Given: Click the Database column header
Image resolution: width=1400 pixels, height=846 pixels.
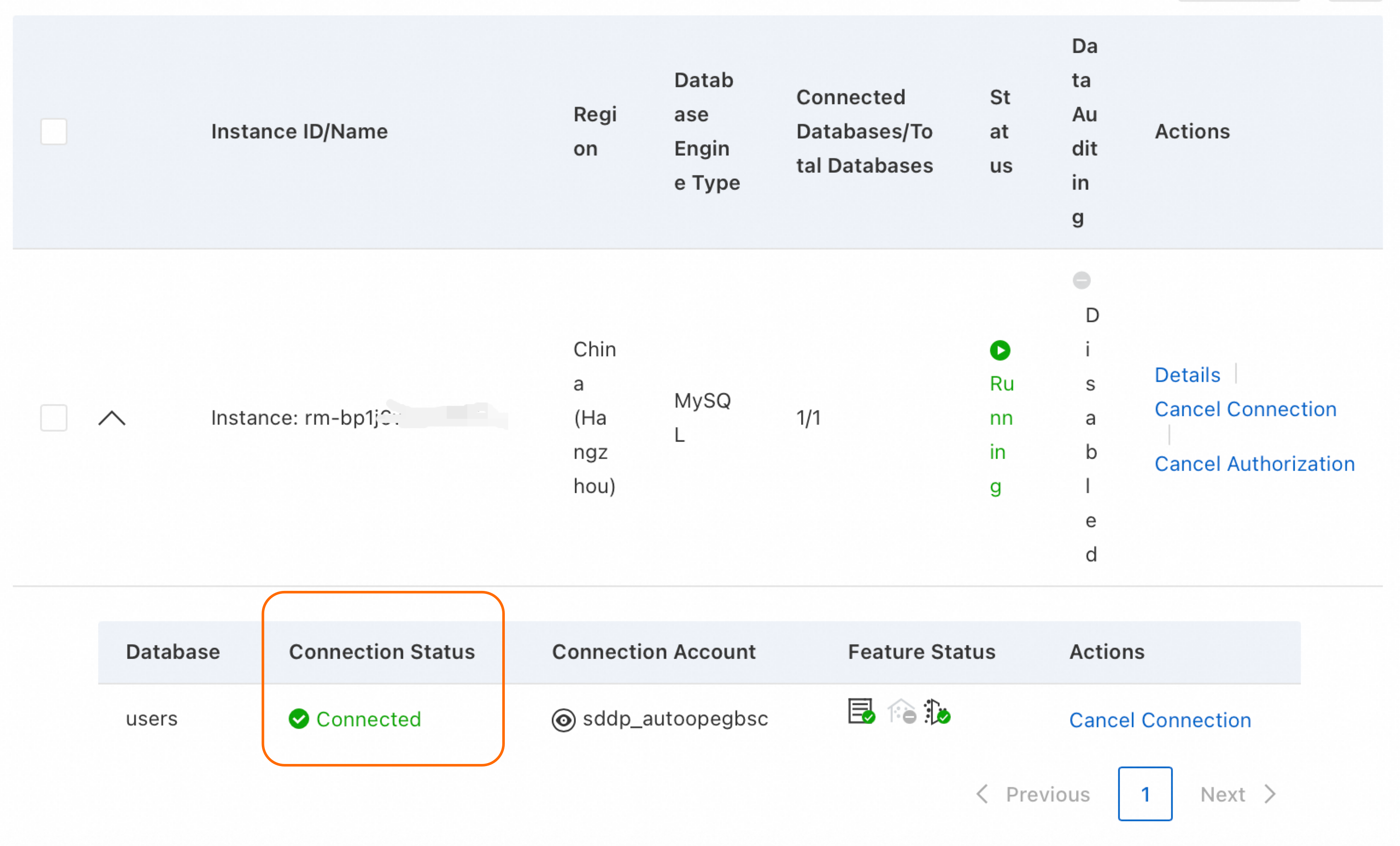Looking at the screenshot, I should pyautogui.click(x=173, y=652).
